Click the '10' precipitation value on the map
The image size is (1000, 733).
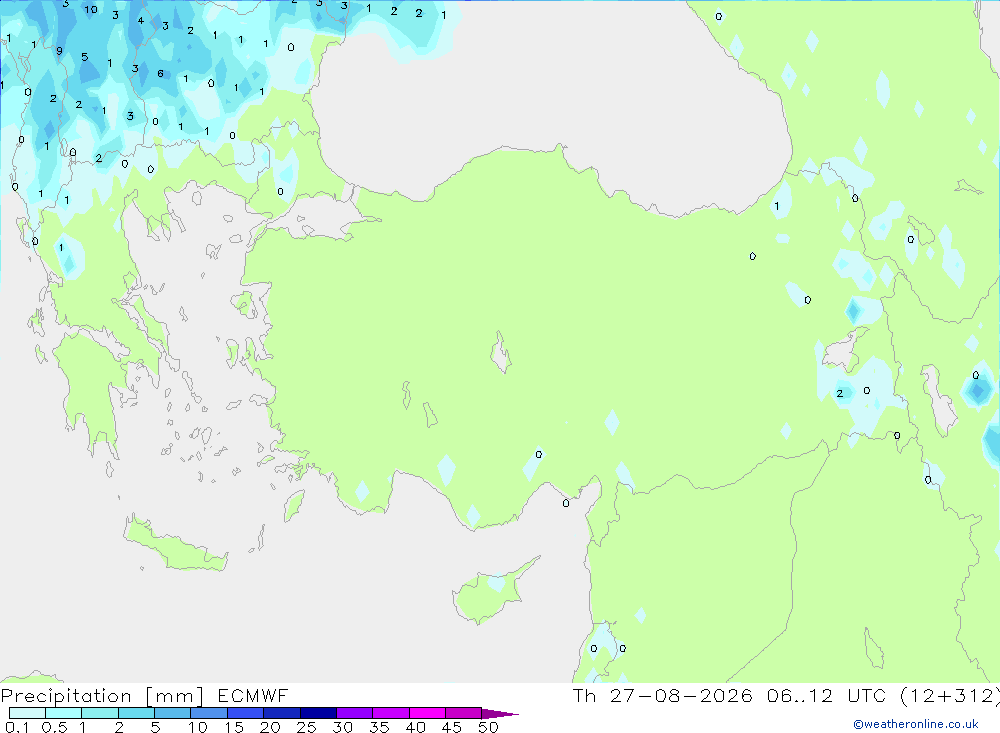[x=91, y=10]
